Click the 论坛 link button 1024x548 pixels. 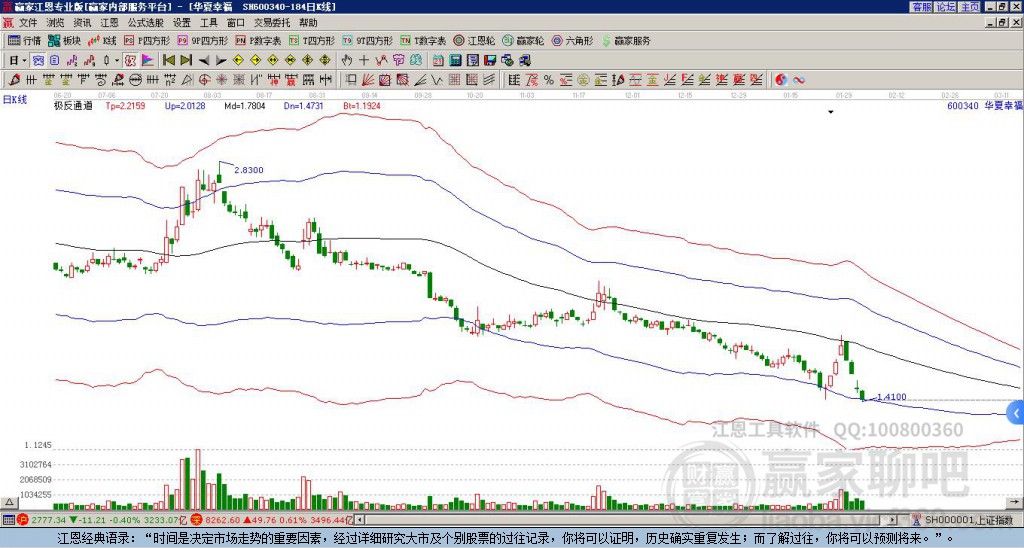tap(945, 7)
